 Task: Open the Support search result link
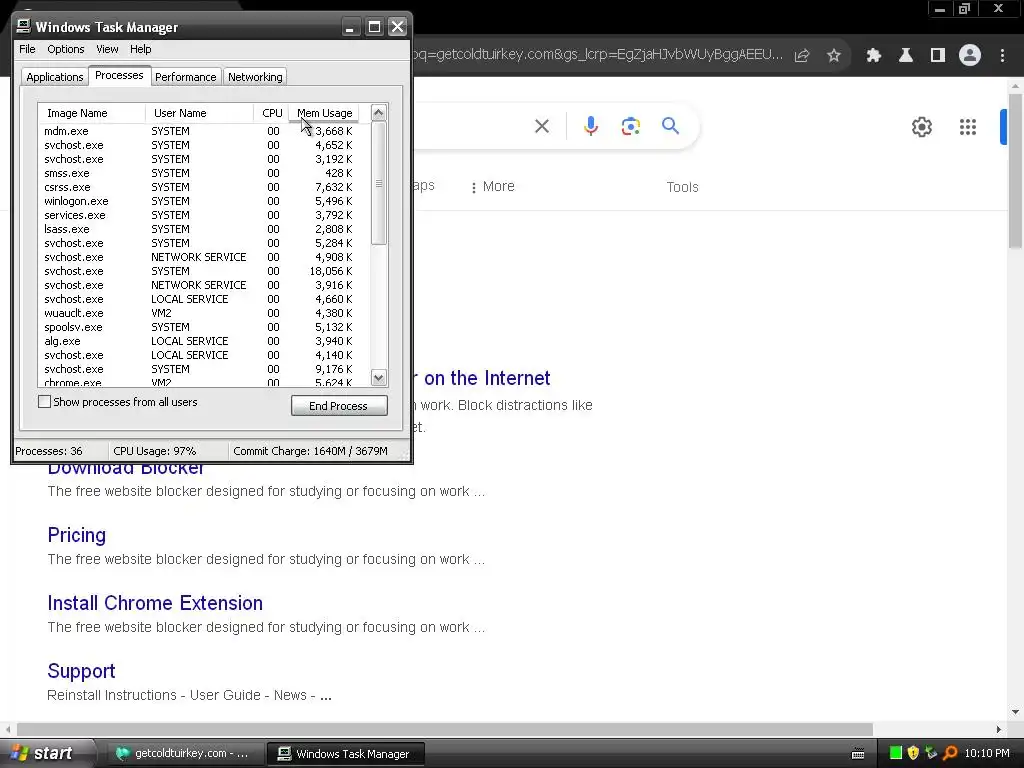tap(81, 671)
